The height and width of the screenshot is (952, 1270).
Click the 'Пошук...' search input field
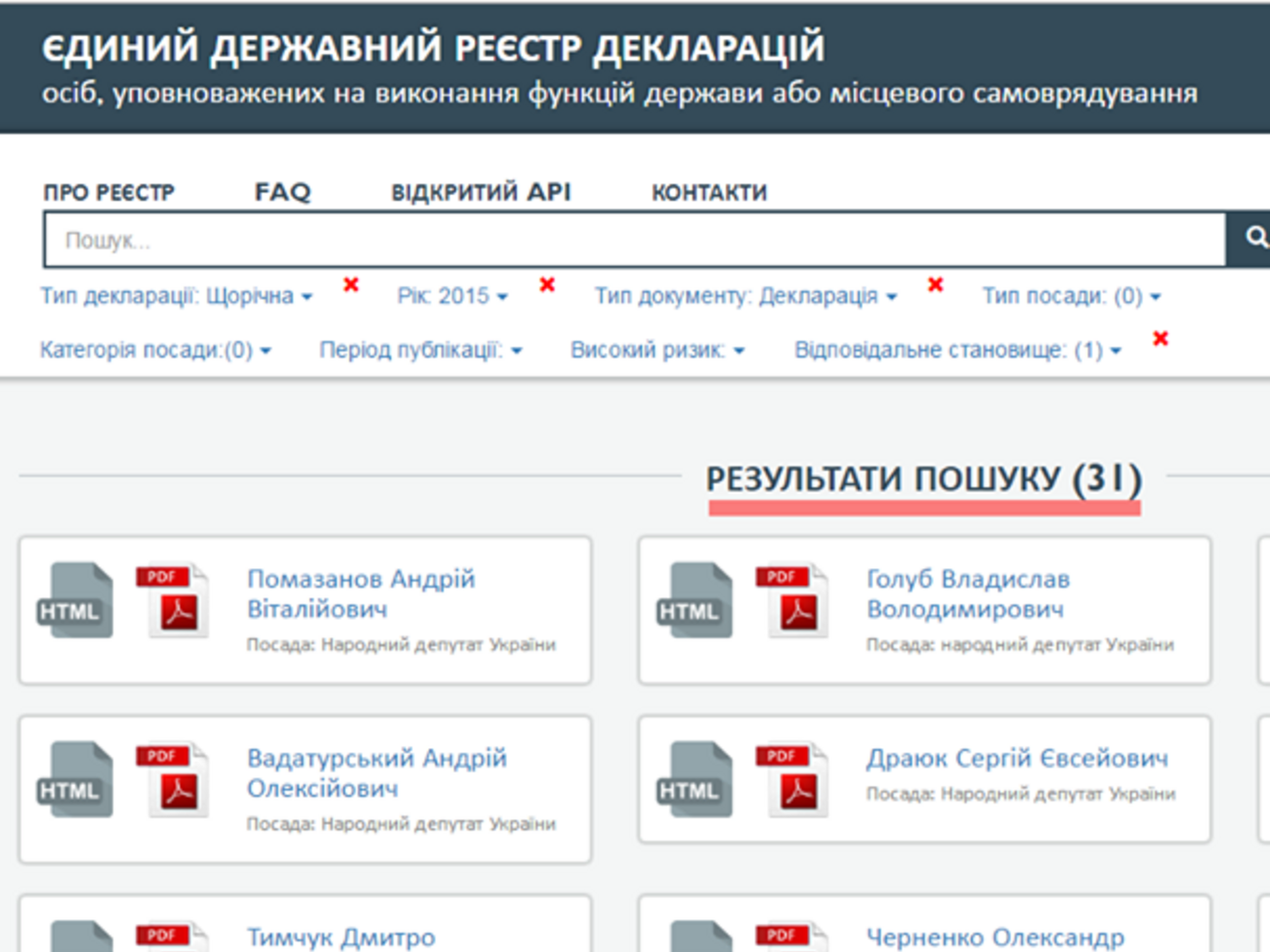coord(635,240)
